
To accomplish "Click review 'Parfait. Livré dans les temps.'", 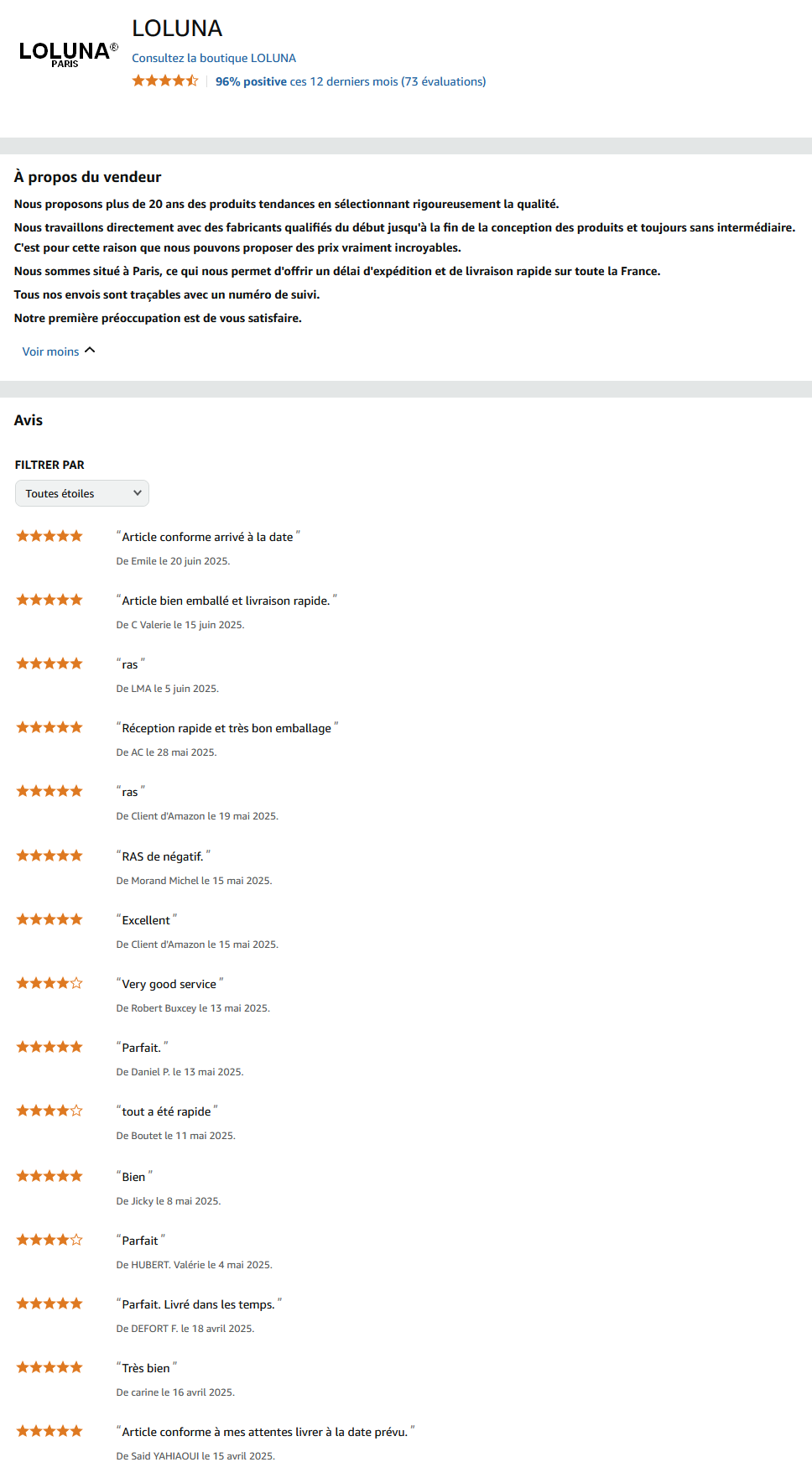I will coord(199,1304).
